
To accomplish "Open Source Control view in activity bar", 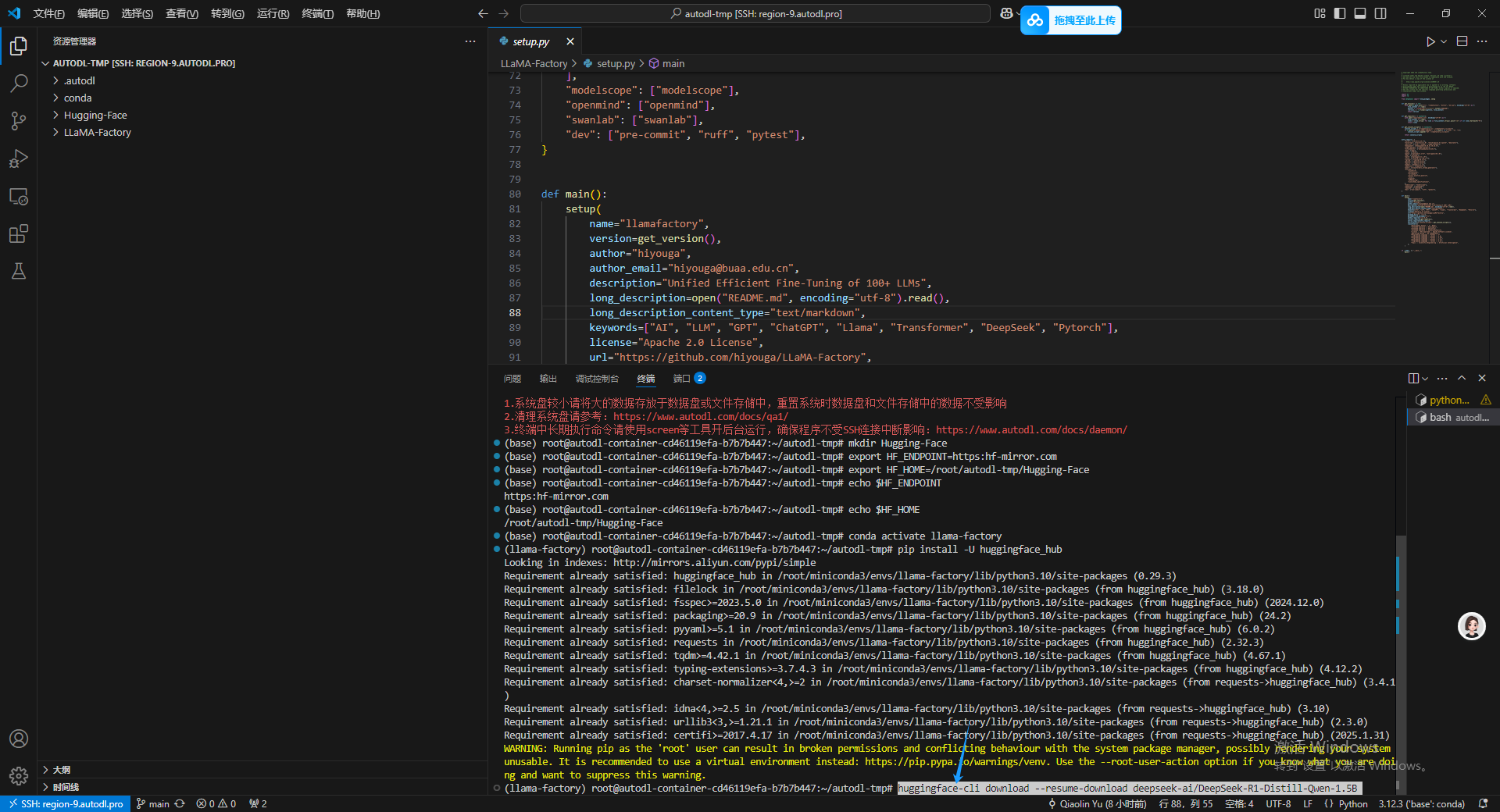I will tap(19, 121).
